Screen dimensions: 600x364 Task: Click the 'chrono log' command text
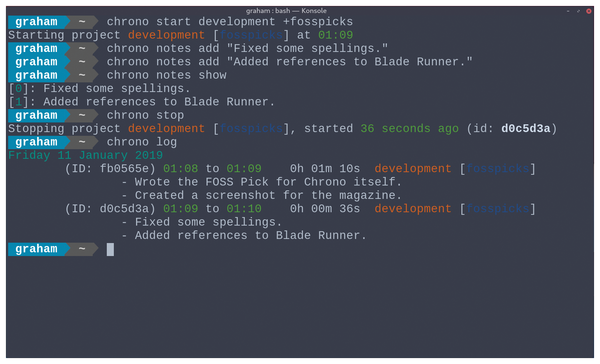pyautogui.click(x=142, y=142)
